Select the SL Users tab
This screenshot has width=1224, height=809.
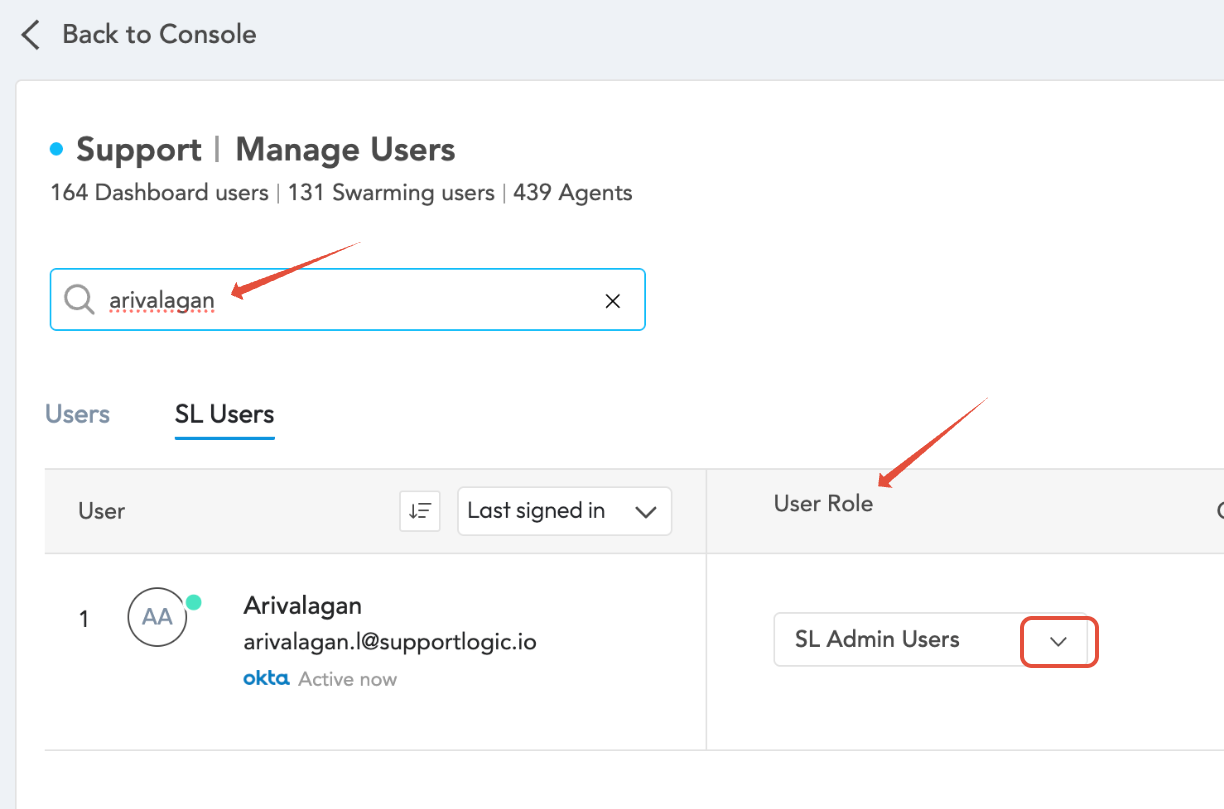224,414
